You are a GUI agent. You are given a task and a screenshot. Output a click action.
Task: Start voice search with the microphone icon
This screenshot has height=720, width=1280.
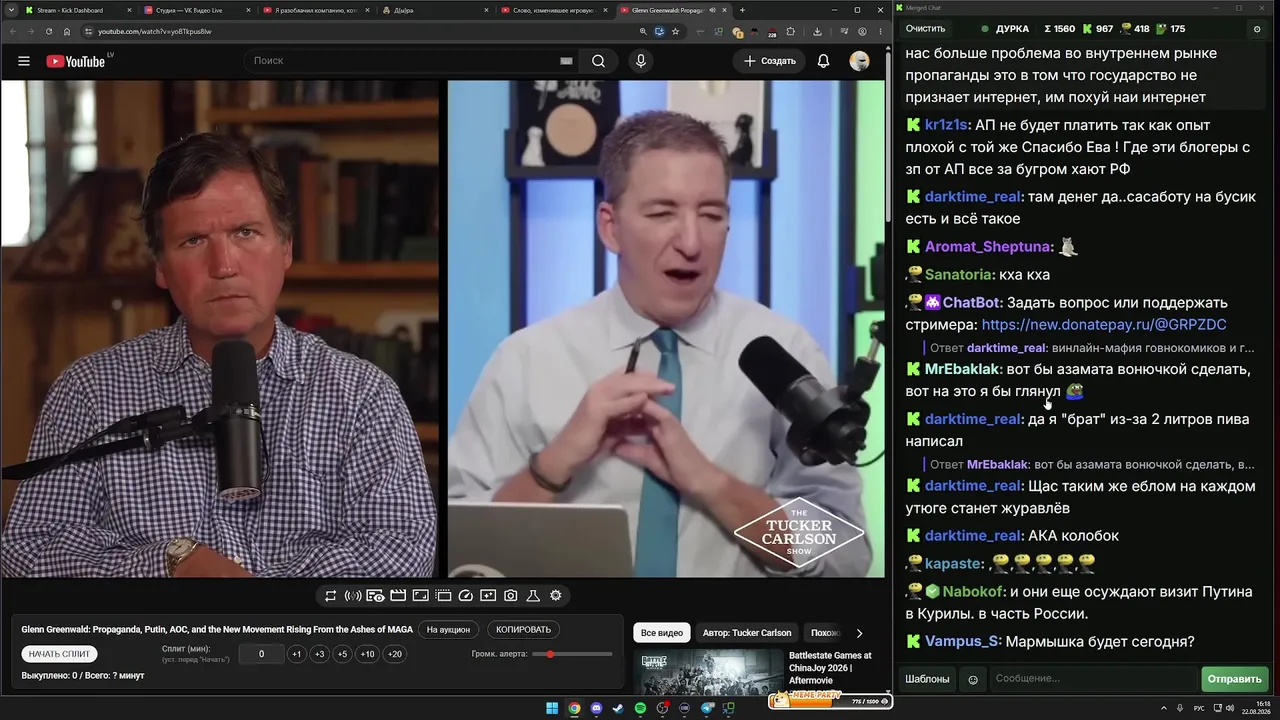point(641,61)
